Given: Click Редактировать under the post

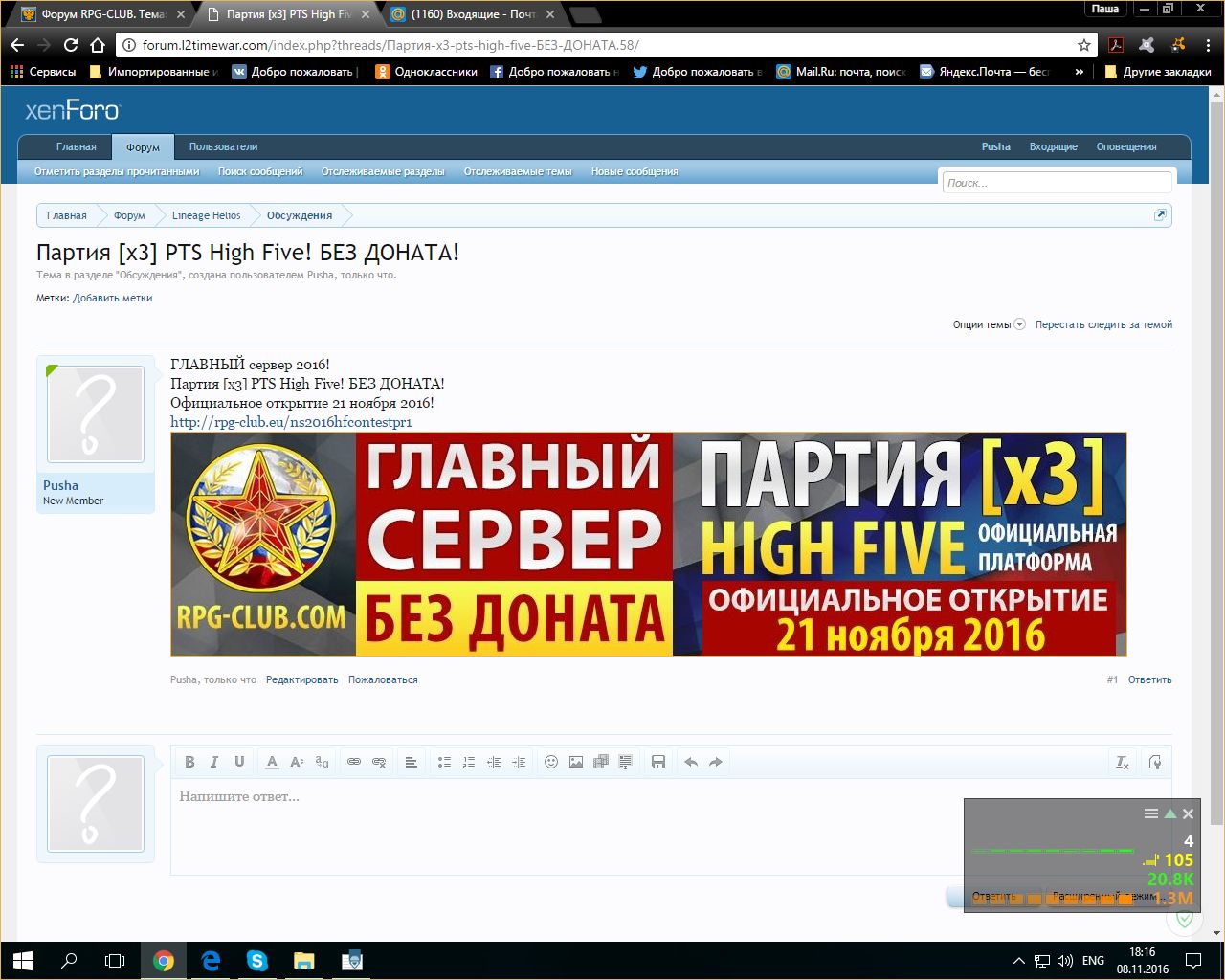Looking at the screenshot, I should (301, 679).
